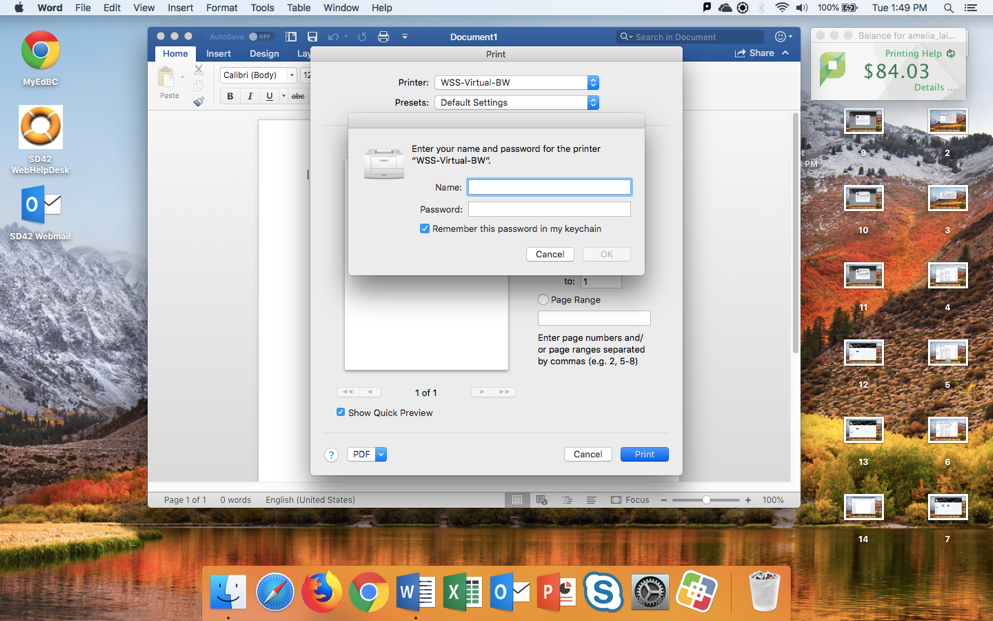This screenshot has width=993, height=621.
Task: Open the Printer dropdown showing WSS-Virtual-BW
Action: coord(516,83)
